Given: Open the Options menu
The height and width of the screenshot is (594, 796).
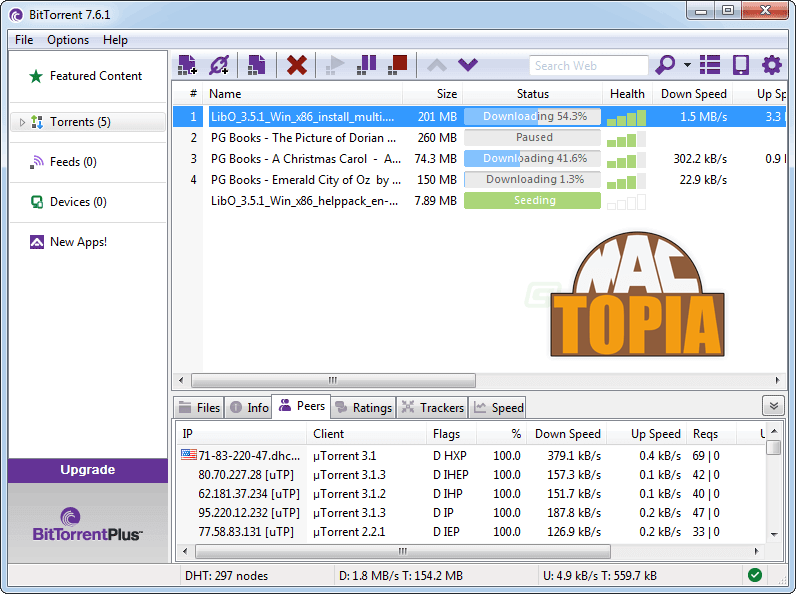Looking at the screenshot, I should [68, 40].
